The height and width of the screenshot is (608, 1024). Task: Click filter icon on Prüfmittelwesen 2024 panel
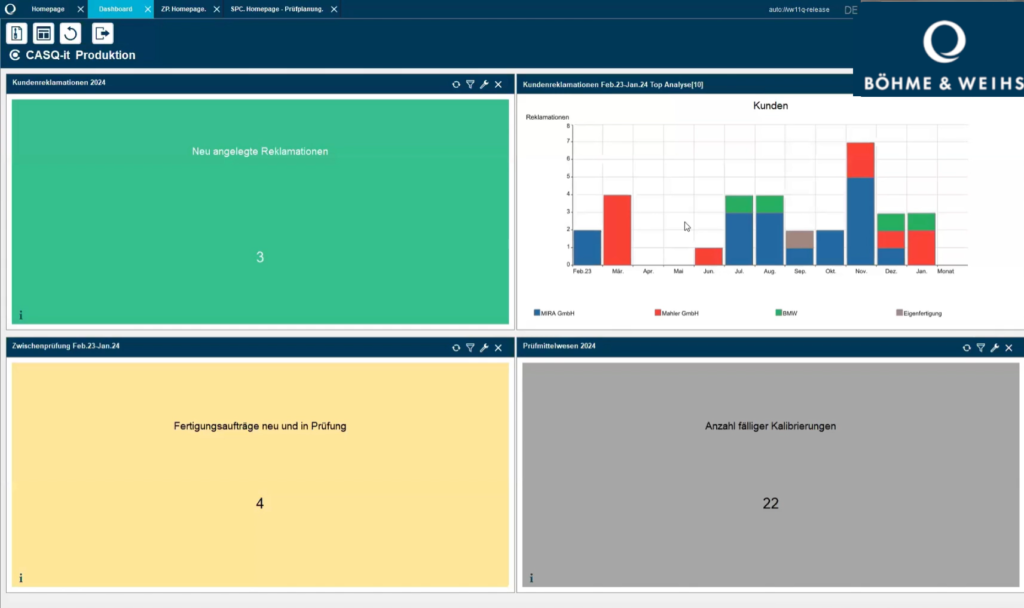pos(981,347)
